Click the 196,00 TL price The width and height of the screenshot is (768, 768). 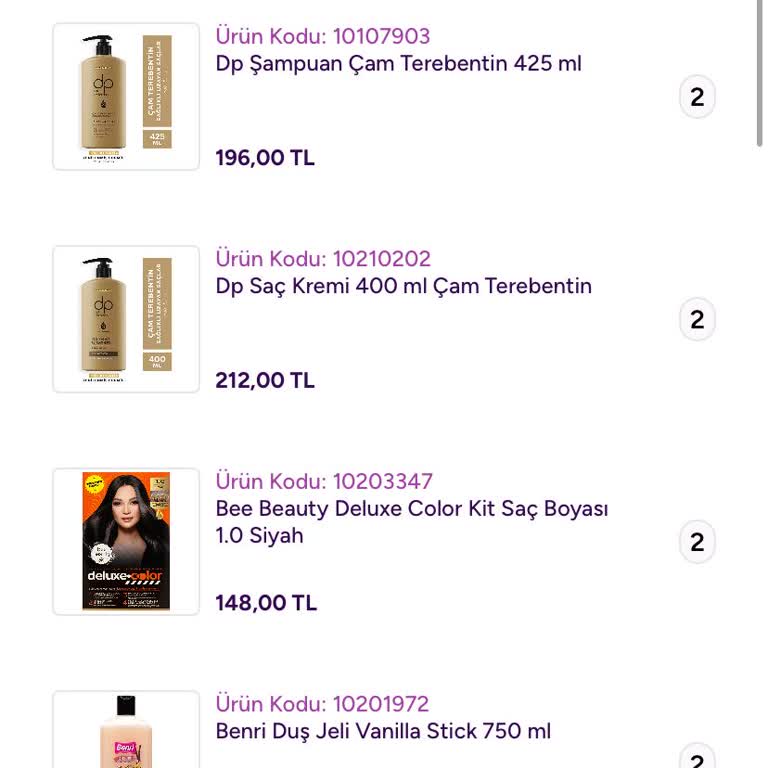tap(265, 158)
